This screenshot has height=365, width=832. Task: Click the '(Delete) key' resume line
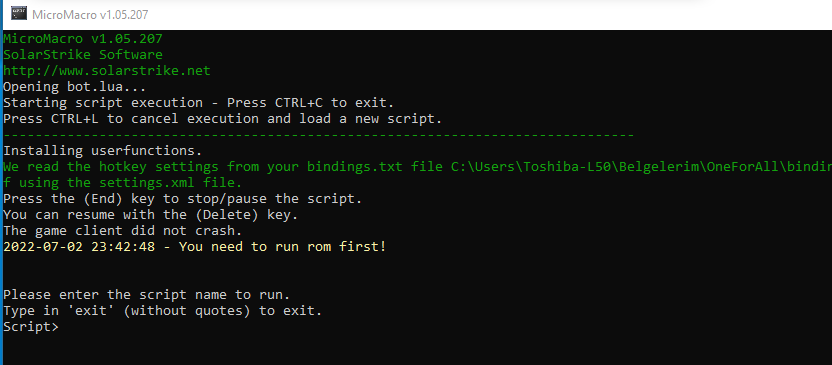click(x=151, y=215)
